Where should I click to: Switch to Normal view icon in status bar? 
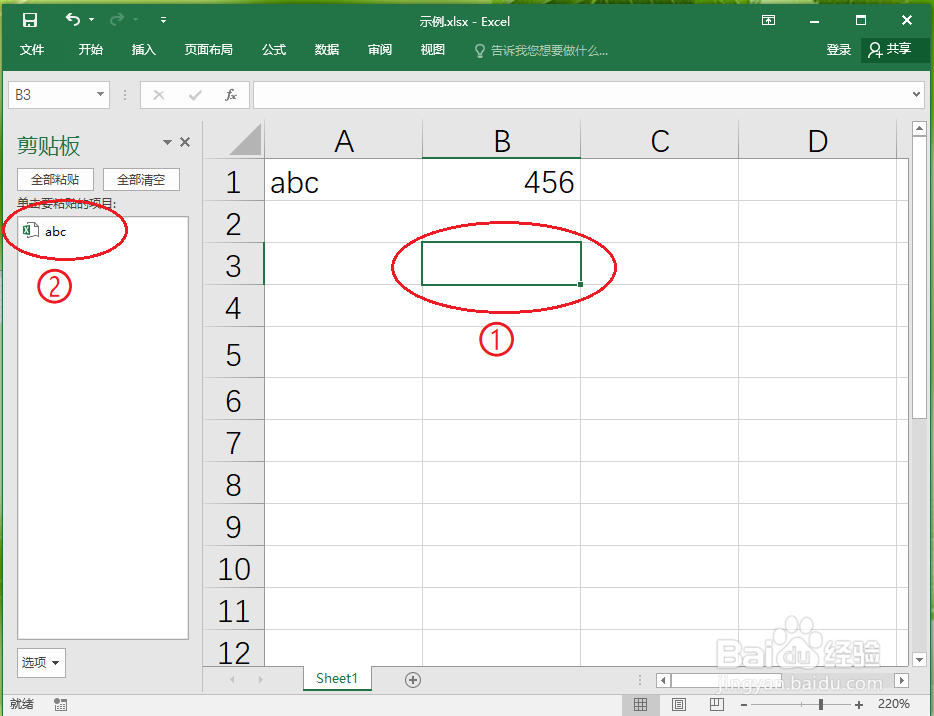tap(639, 703)
